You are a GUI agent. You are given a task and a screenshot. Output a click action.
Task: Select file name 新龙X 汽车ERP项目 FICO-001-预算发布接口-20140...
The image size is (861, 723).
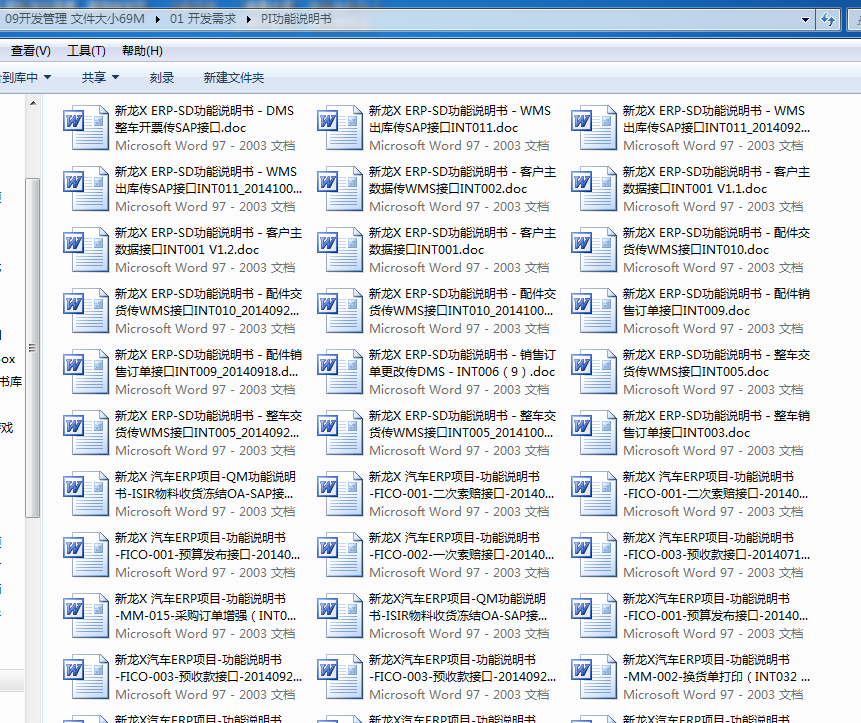(208, 546)
